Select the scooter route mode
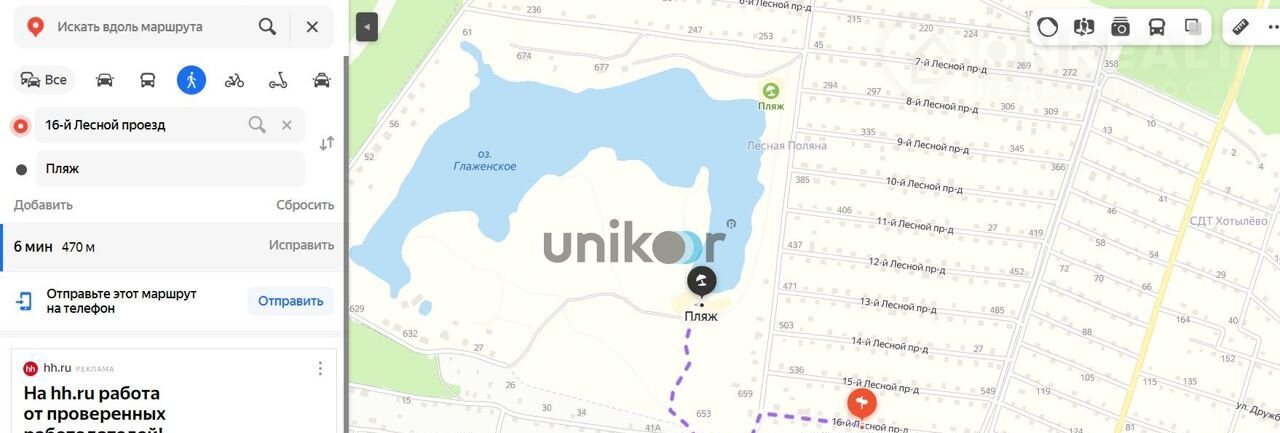The image size is (1280, 433). [278, 80]
